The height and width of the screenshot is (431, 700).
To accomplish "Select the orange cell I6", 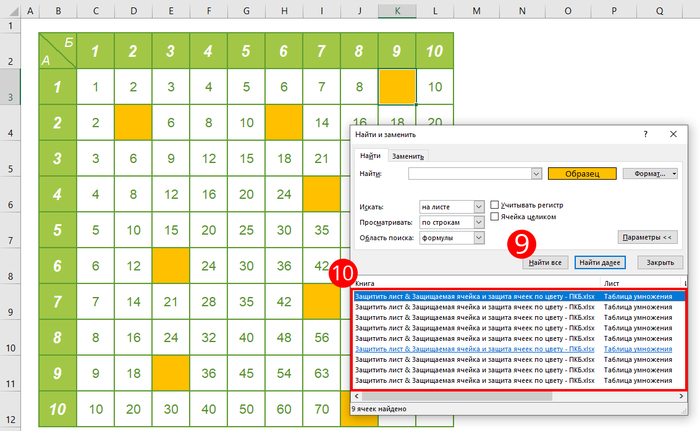I will (x=321, y=194).
